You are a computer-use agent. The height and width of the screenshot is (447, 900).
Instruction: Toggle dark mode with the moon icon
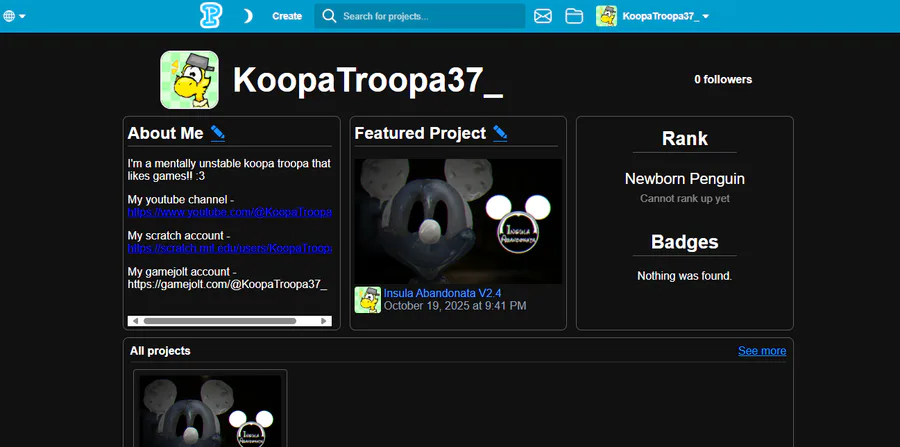[248, 16]
